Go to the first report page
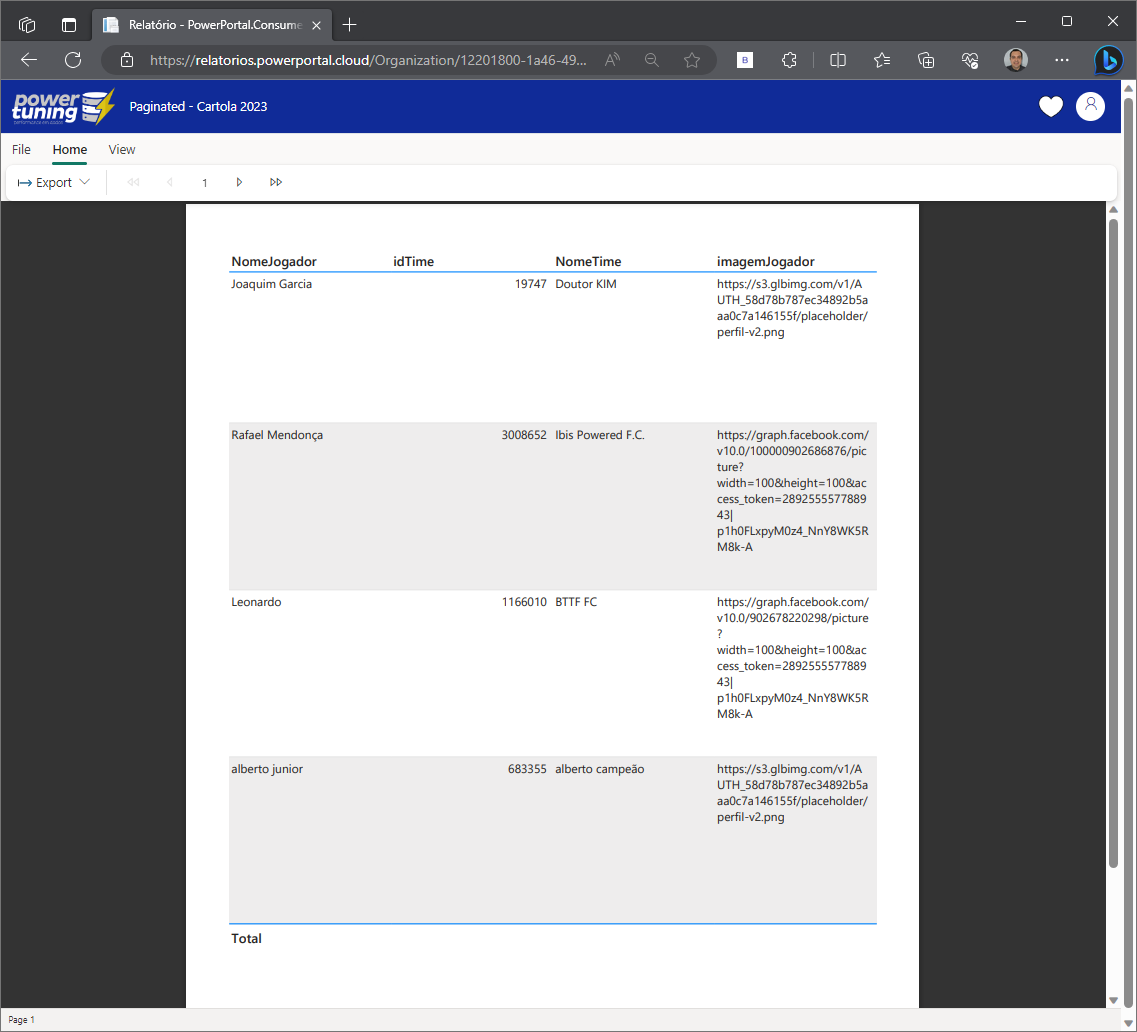This screenshot has height=1032, width=1137. tap(133, 182)
